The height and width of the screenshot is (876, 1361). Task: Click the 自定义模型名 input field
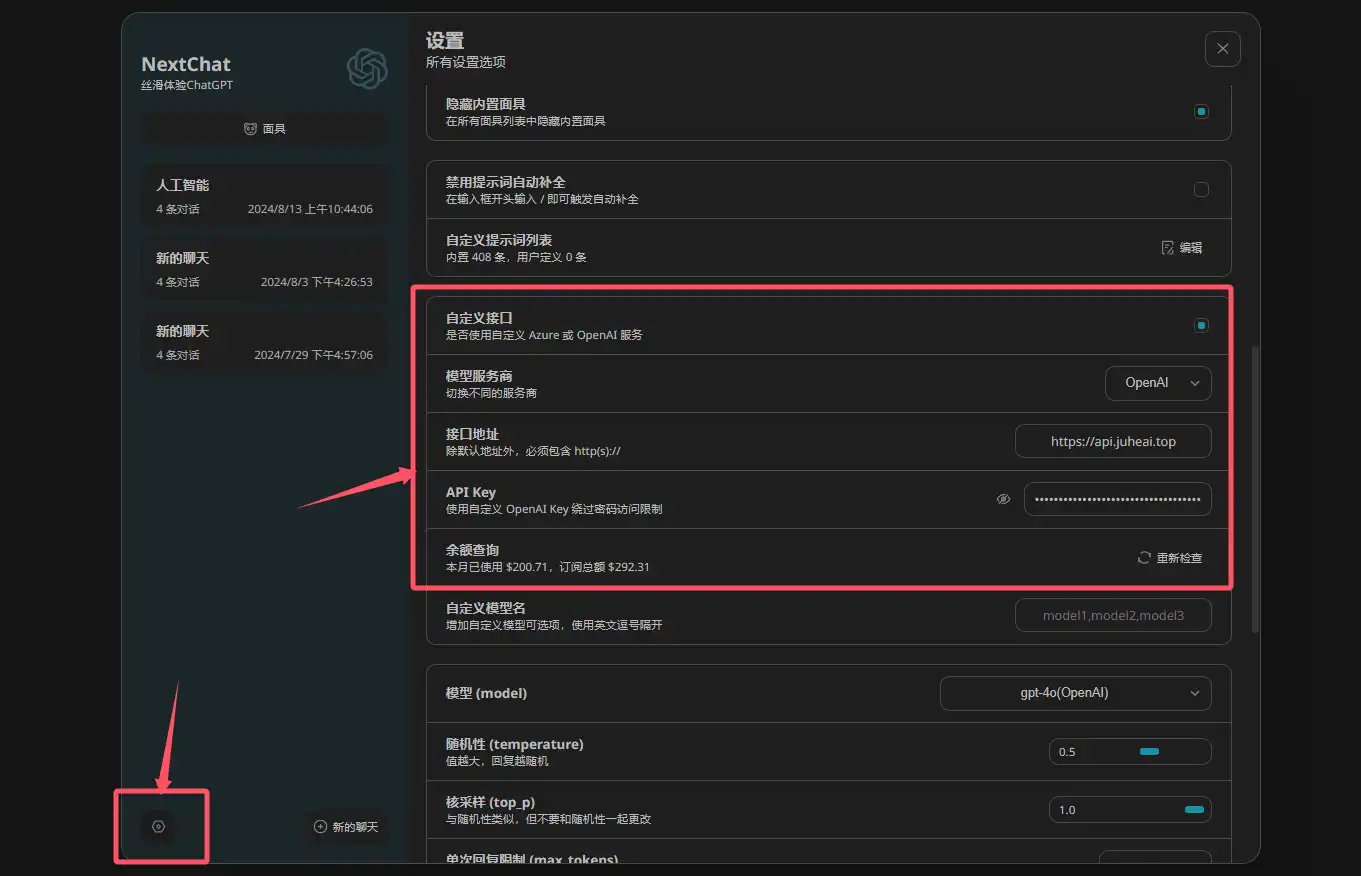click(1113, 615)
